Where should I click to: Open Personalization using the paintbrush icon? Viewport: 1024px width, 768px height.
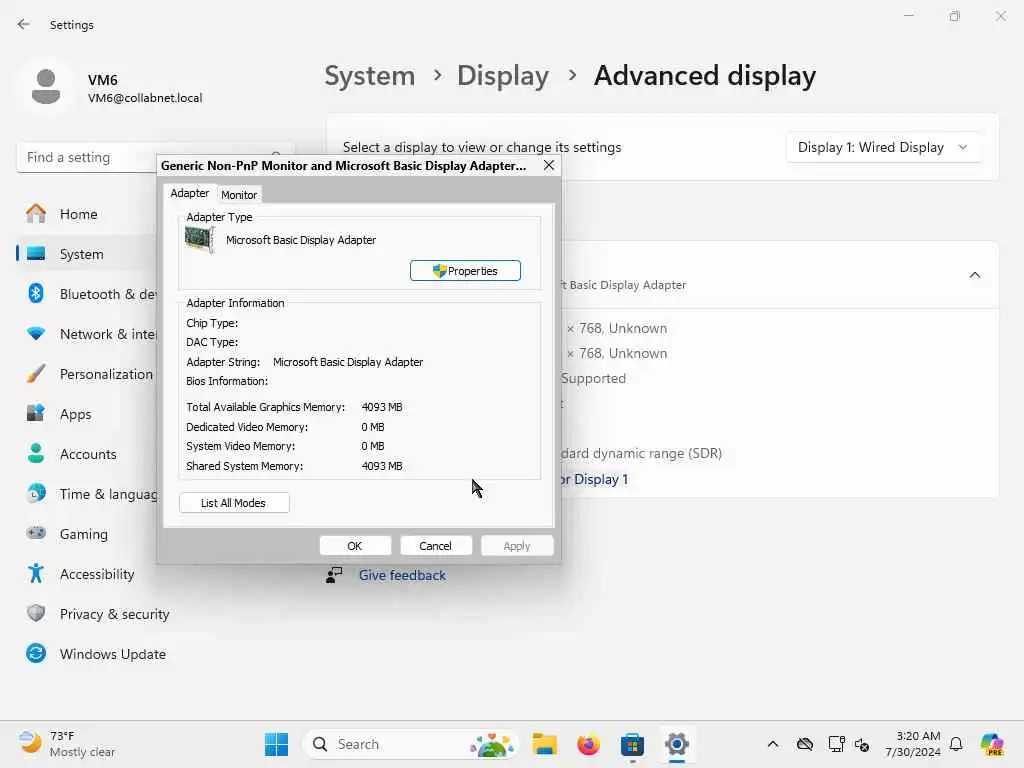point(36,374)
